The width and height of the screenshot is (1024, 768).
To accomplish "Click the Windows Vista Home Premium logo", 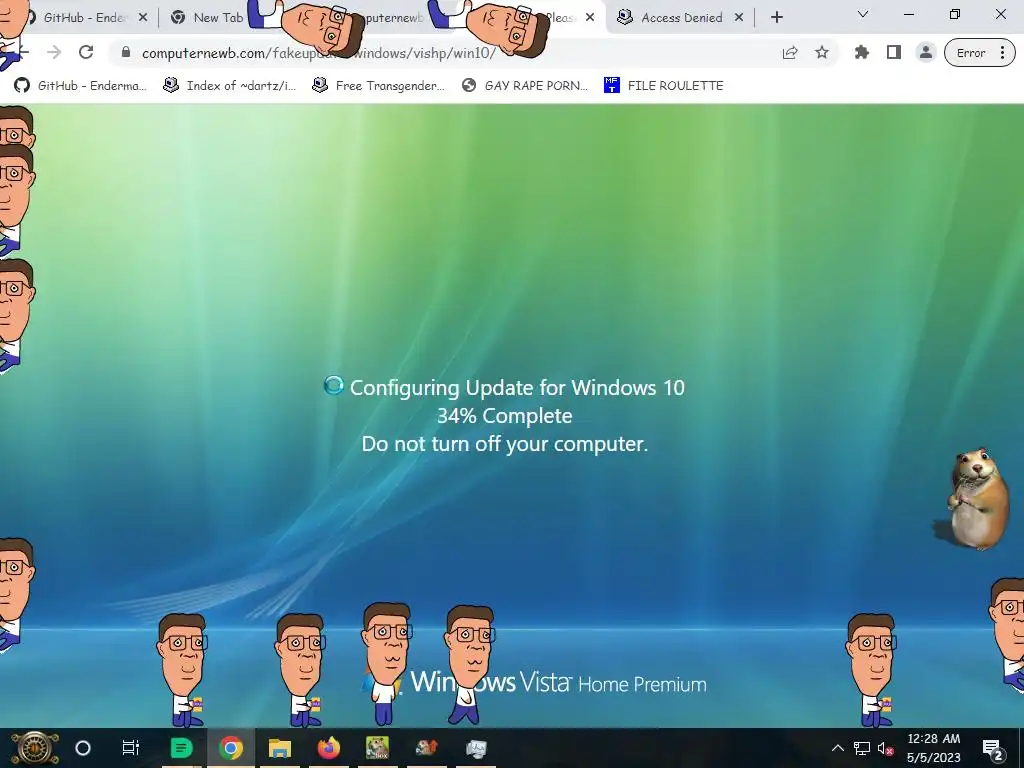I will pos(534,682).
